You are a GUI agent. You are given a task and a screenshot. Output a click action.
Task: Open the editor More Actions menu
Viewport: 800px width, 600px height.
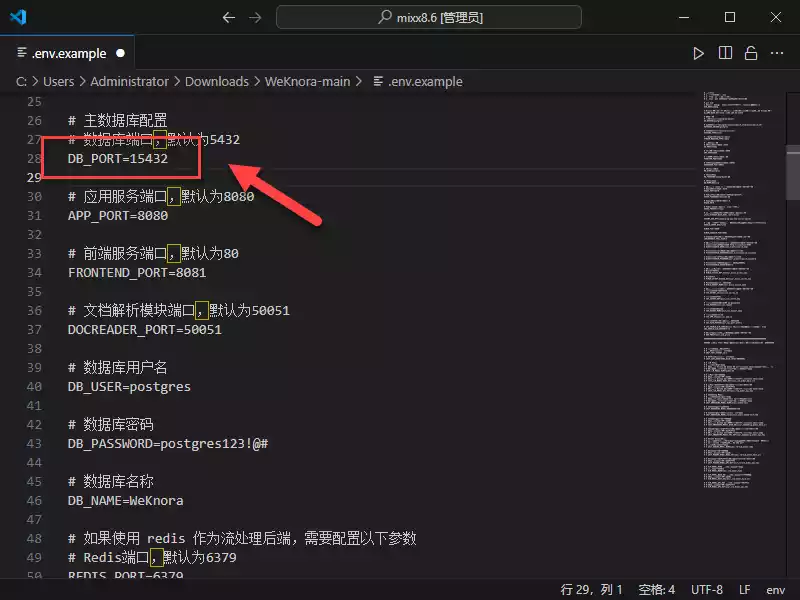pos(777,53)
